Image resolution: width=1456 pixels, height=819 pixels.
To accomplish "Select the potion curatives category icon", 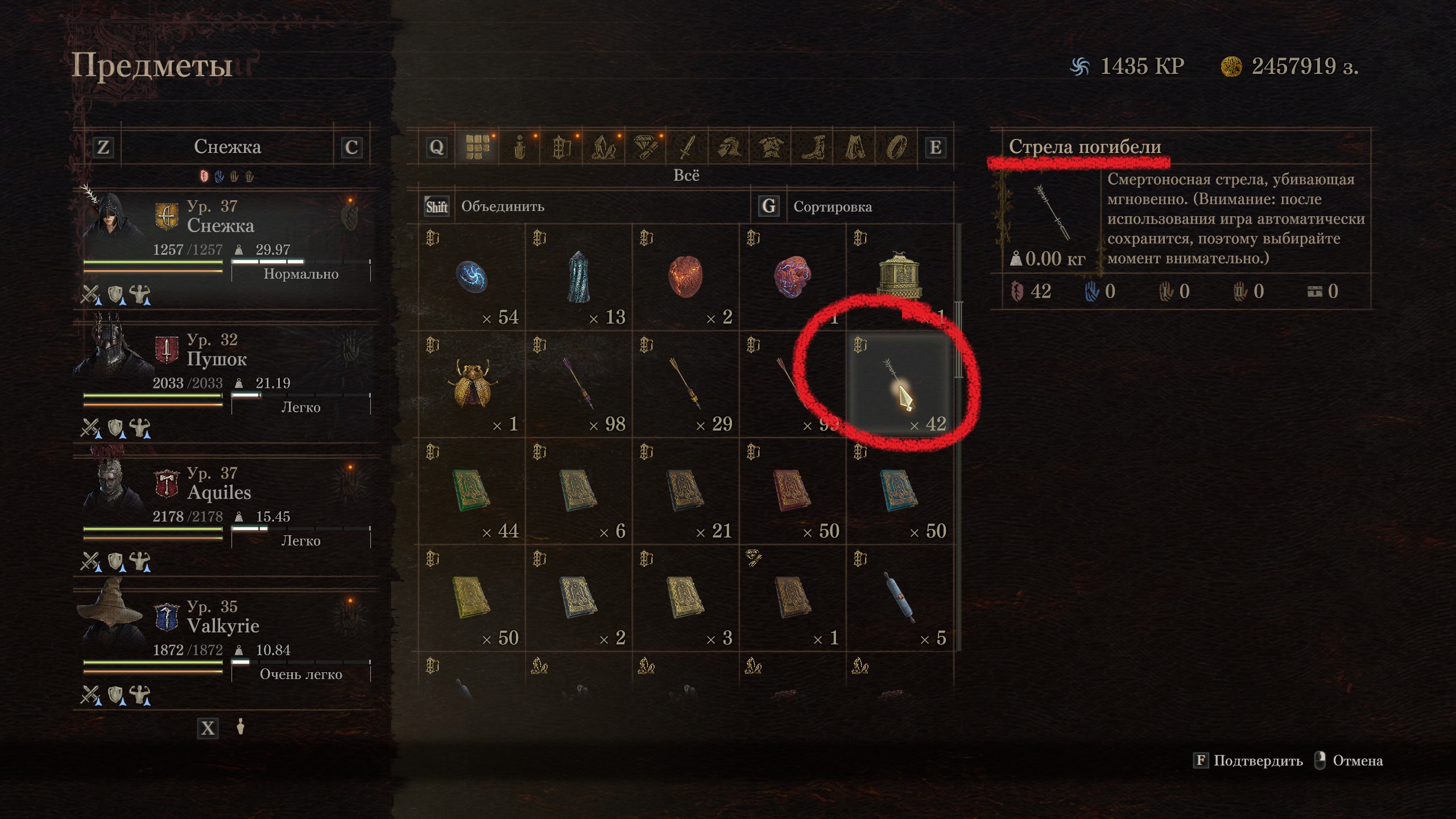I will tap(520, 148).
